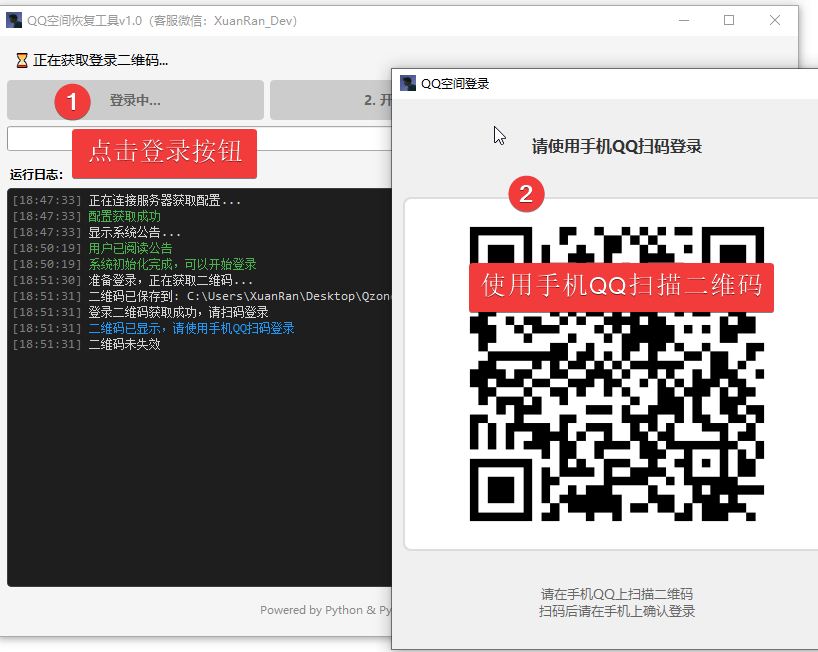Click the red number 2 badge
The height and width of the screenshot is (652, 818).
point(526,193)
